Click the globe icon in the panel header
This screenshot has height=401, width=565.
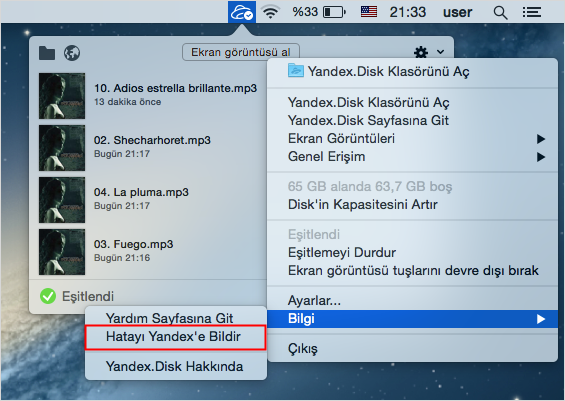72,53
